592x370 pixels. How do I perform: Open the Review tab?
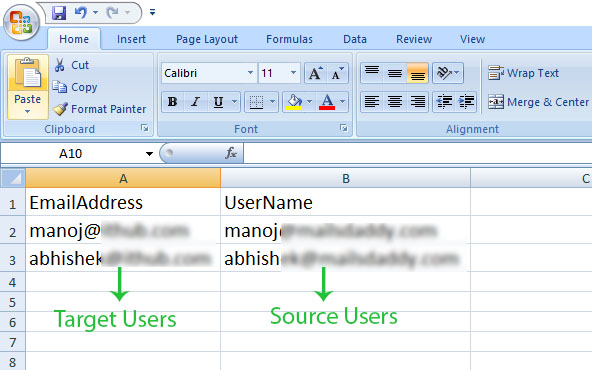coord(414,39)
